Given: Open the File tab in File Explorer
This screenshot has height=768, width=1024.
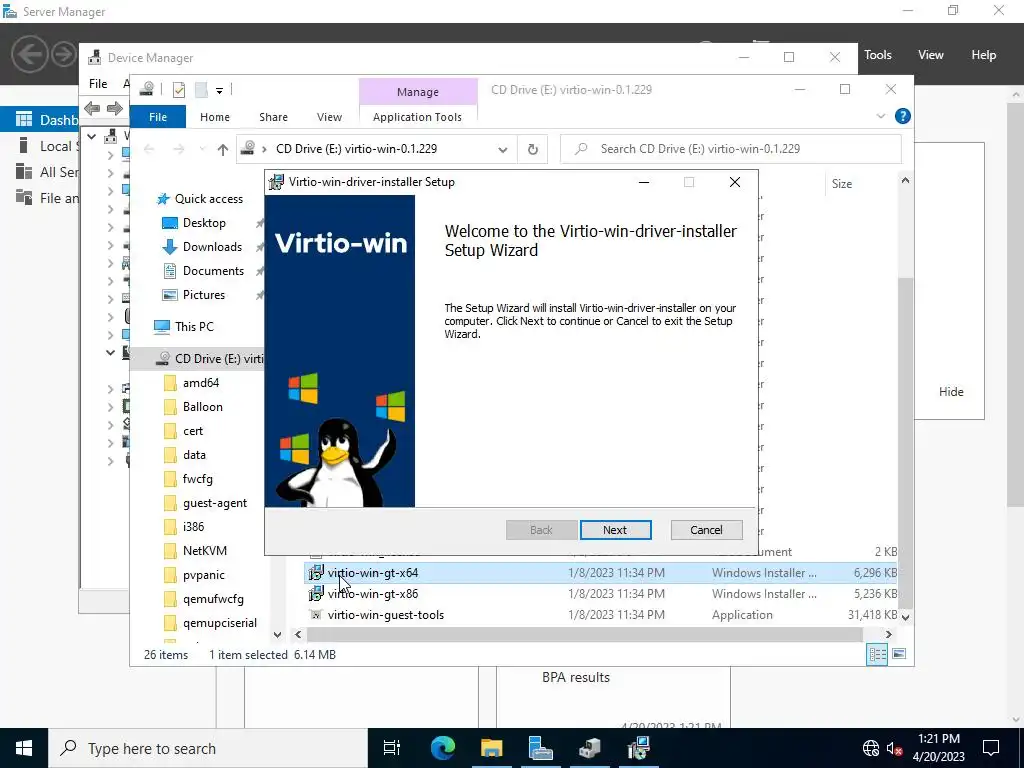Looking at the screenshot, I should click(158, 117).
